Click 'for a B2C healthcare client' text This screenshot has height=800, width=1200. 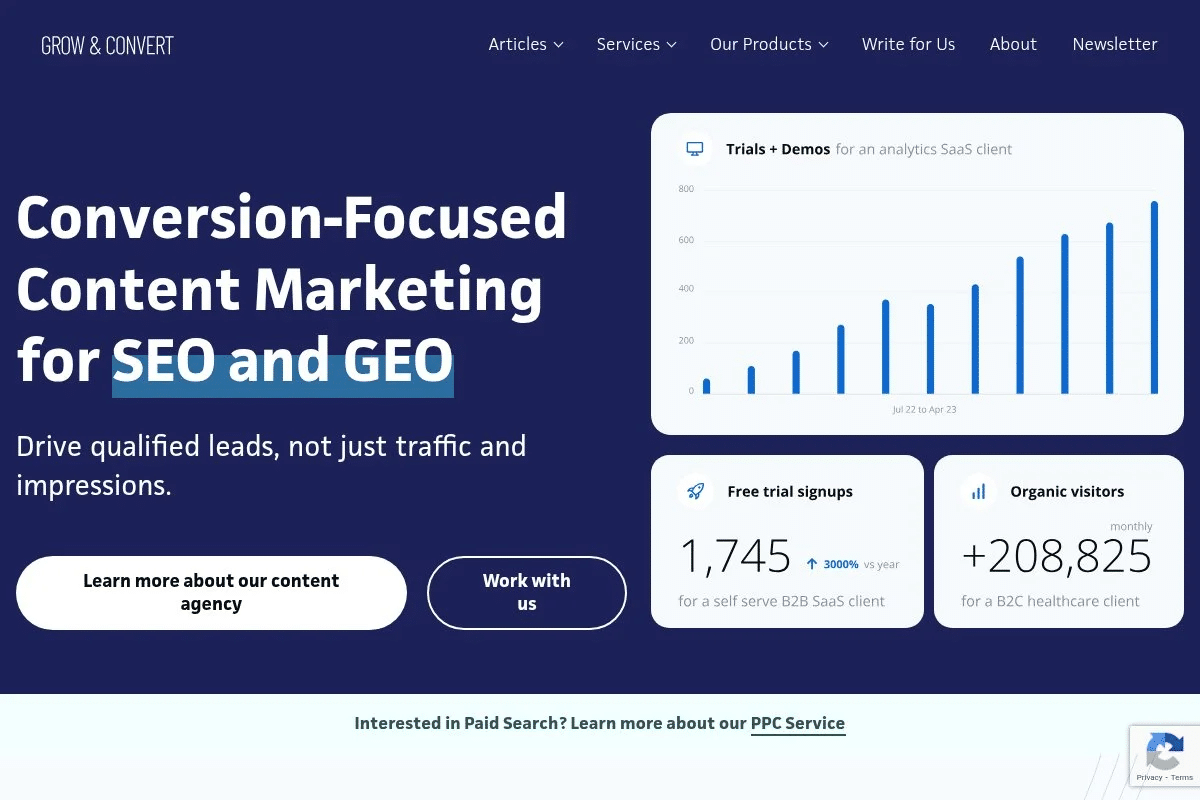click(x=1051, y=601)
